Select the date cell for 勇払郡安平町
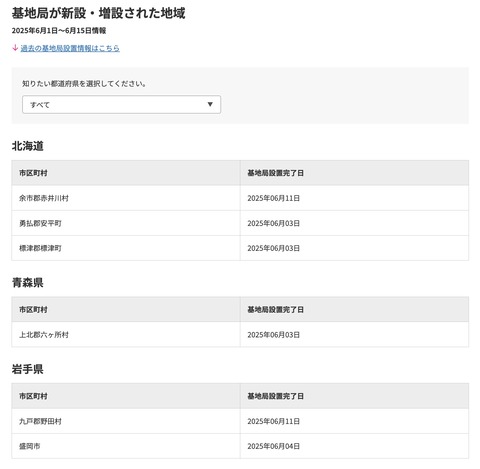The width and height of the screenshot is (480, 469). [354, 223]
